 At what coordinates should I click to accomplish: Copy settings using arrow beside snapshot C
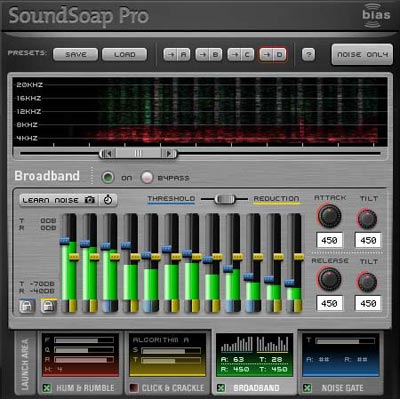click(234, 55)
